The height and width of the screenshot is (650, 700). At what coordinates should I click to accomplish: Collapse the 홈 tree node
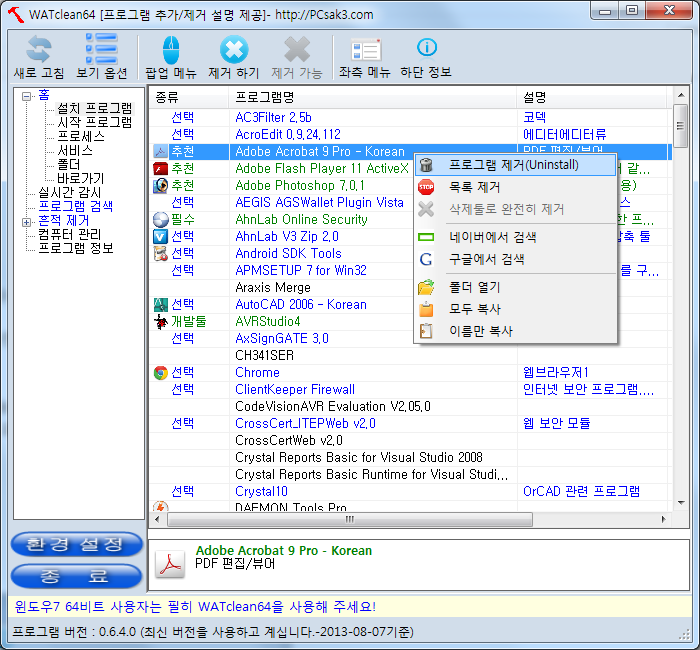click(26, 96)
